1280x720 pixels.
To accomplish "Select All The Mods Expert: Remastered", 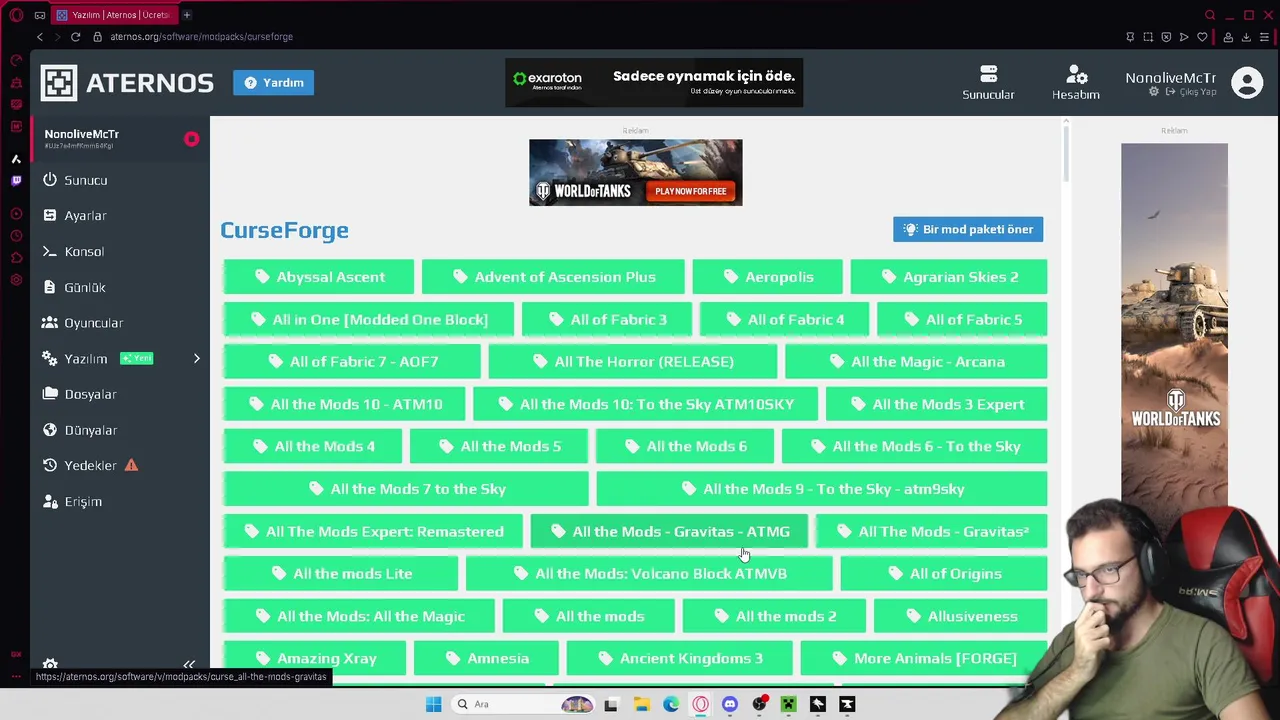I will (373, 532).
